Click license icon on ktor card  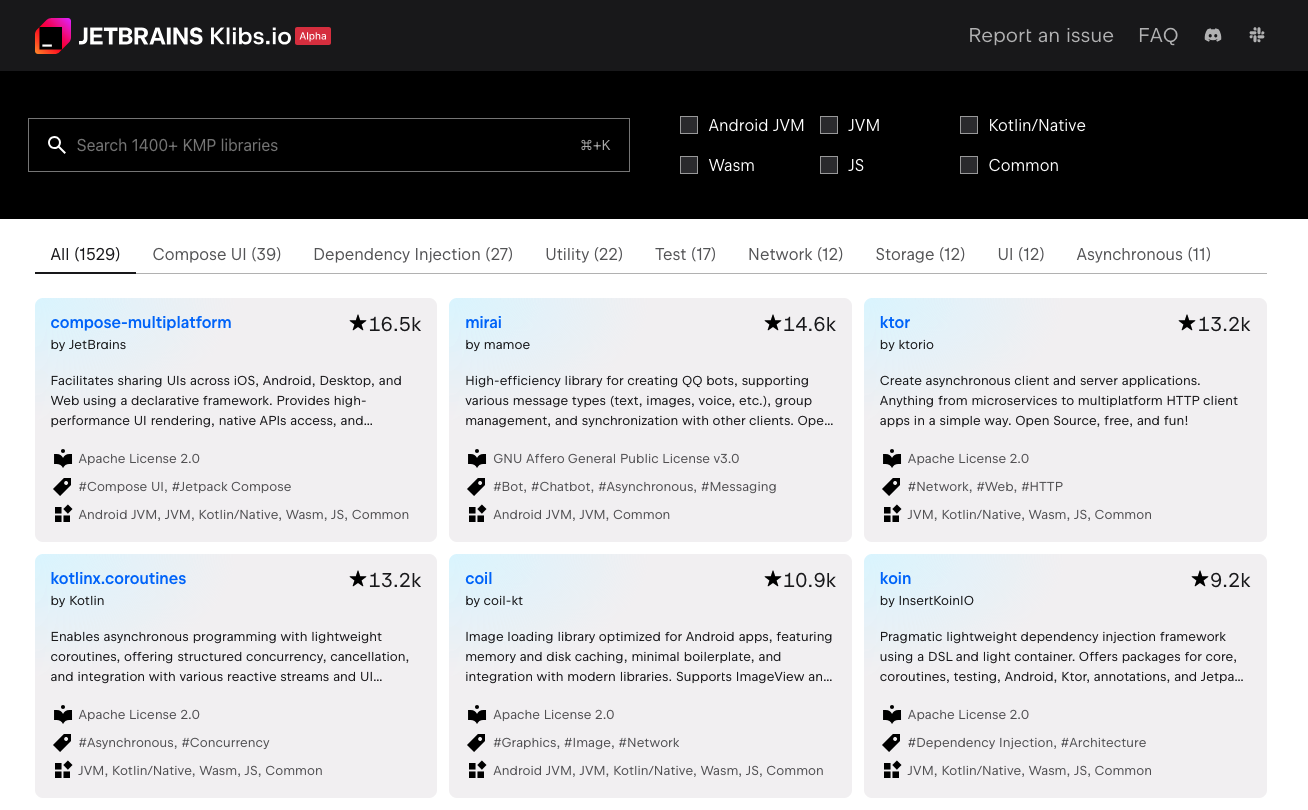pos(892,458)
